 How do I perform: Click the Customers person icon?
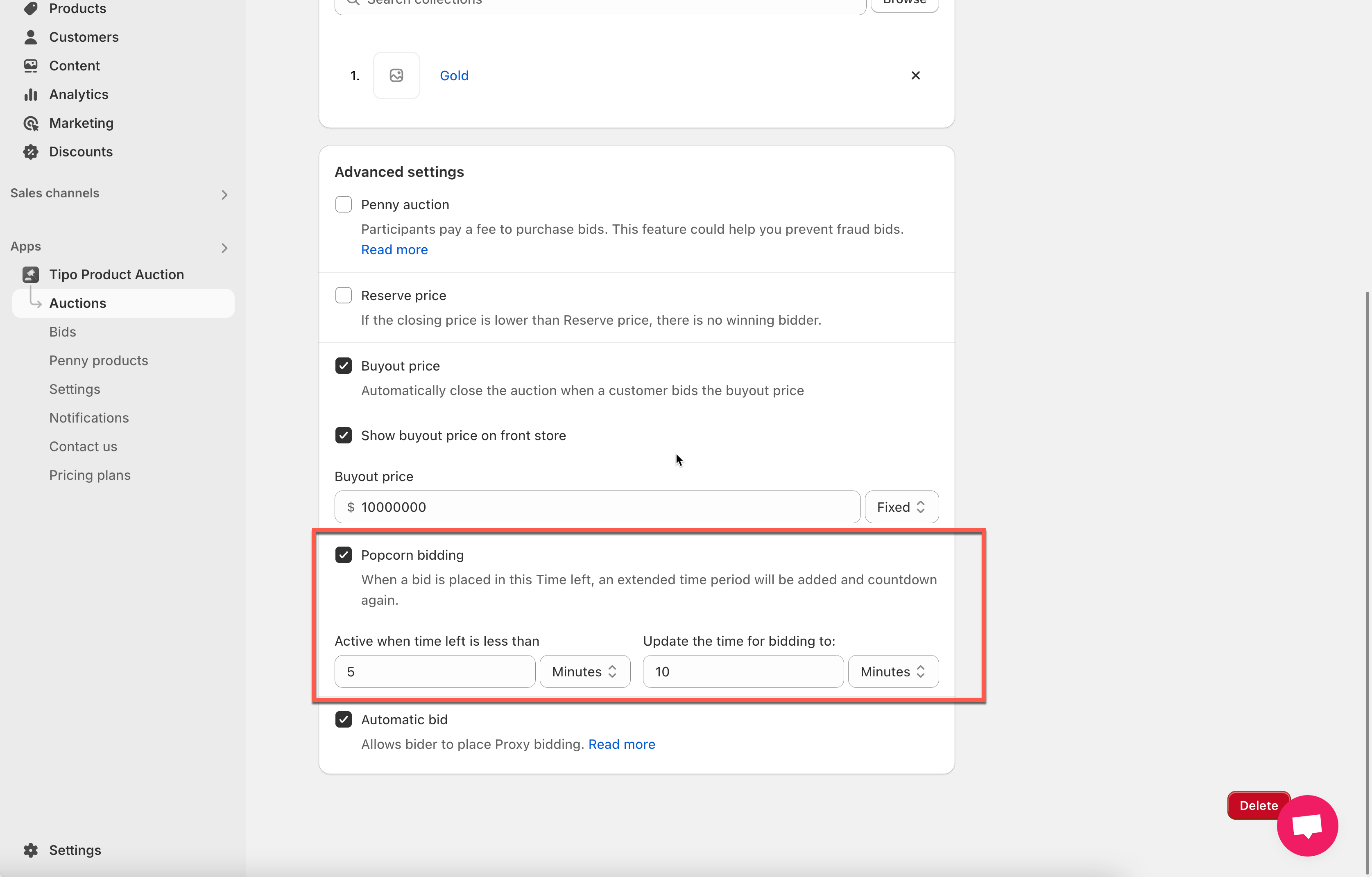point(31,37)
